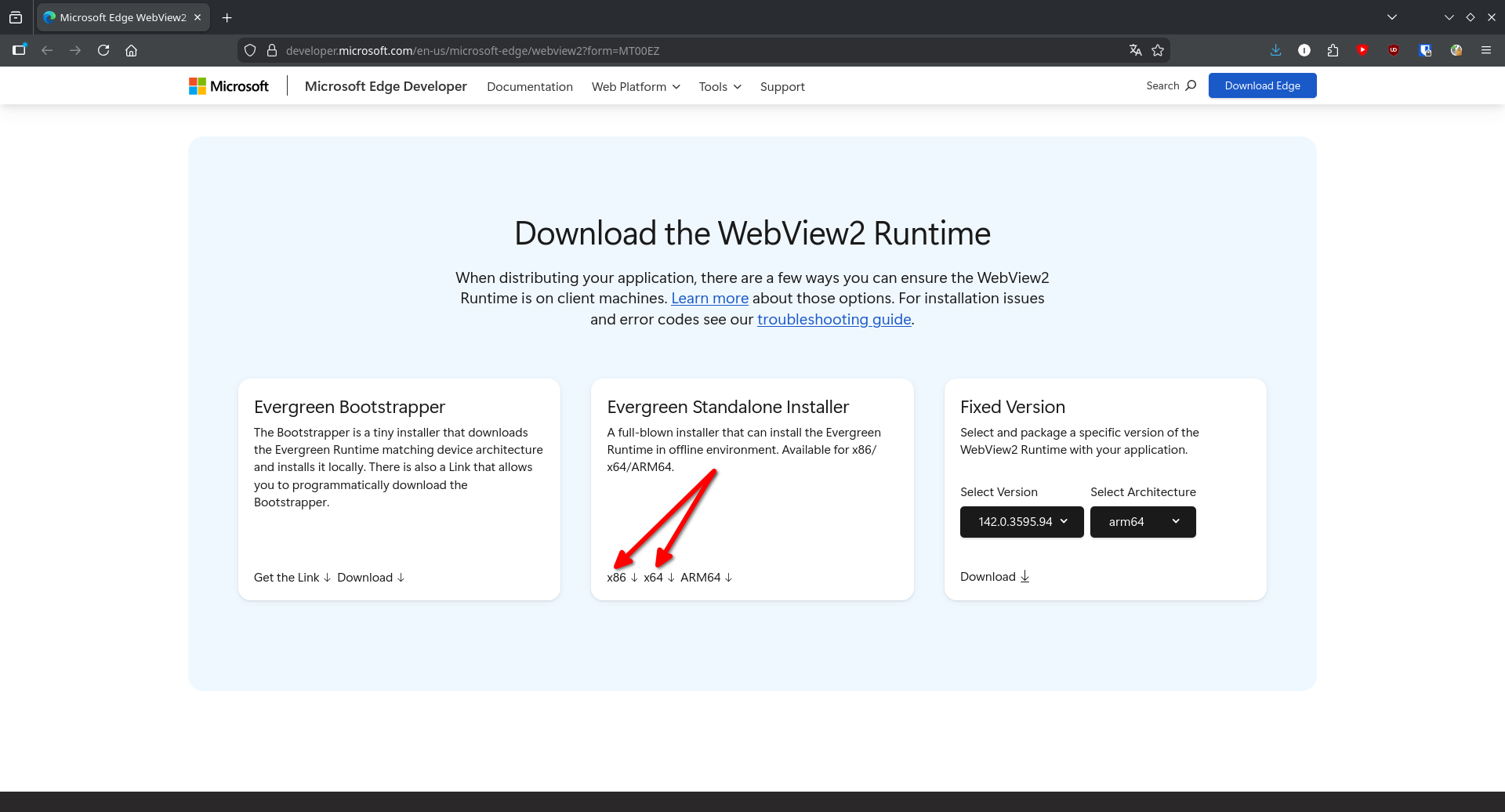Click the browser reload icon

pyautogui.click(x=103, y=50)
